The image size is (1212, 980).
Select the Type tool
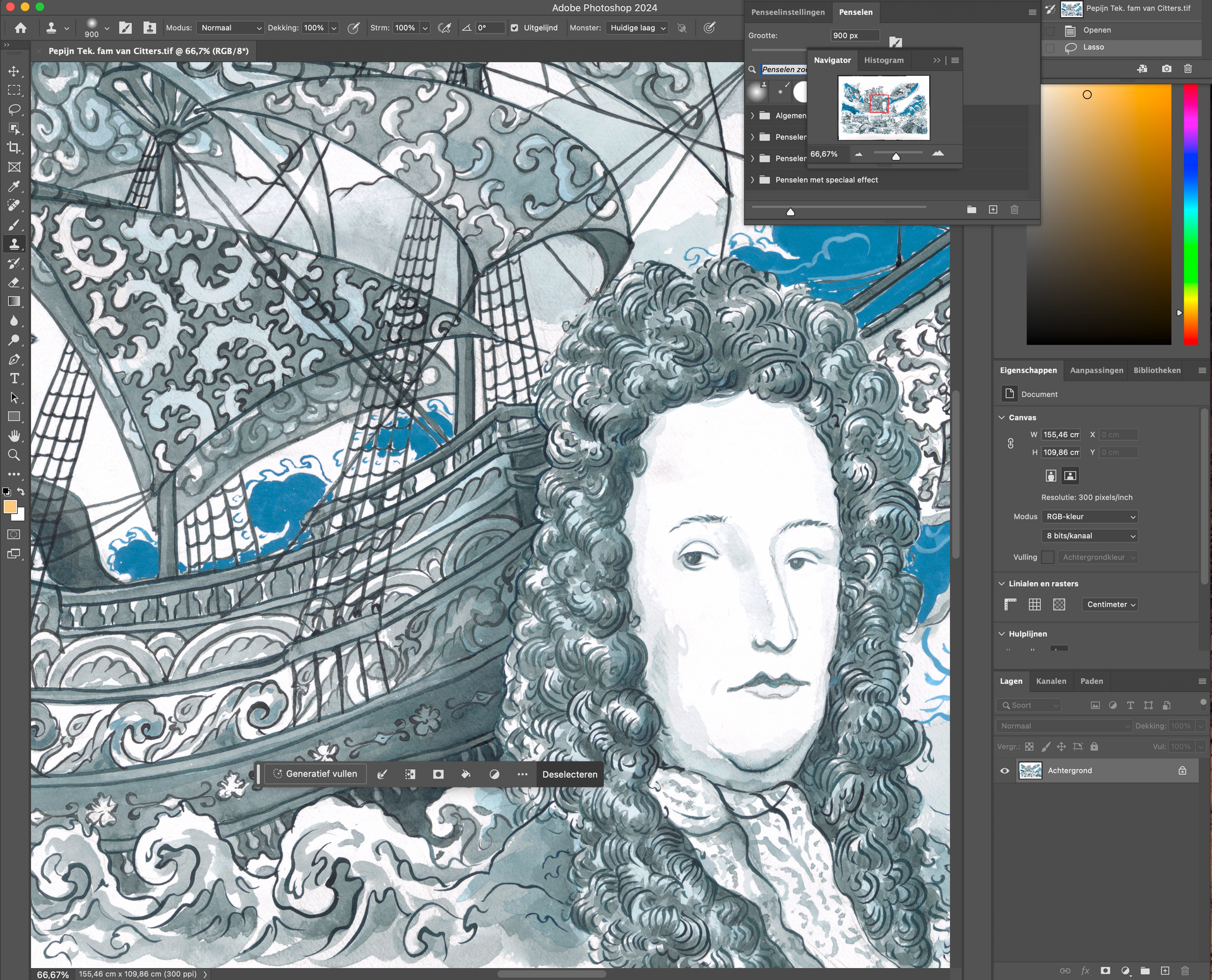coord(14,378)
